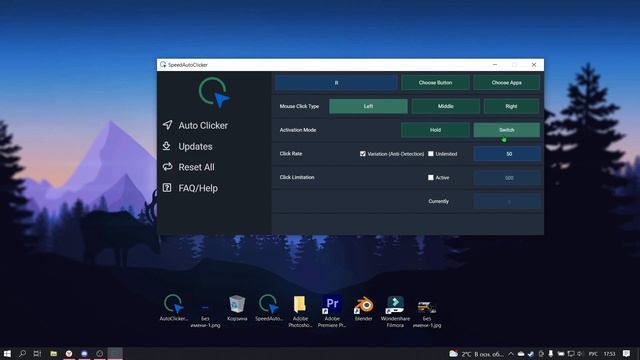Open volume control in the tray
Image resolution: width=640 pixels, height=360 pixels.
coord(580,354)
